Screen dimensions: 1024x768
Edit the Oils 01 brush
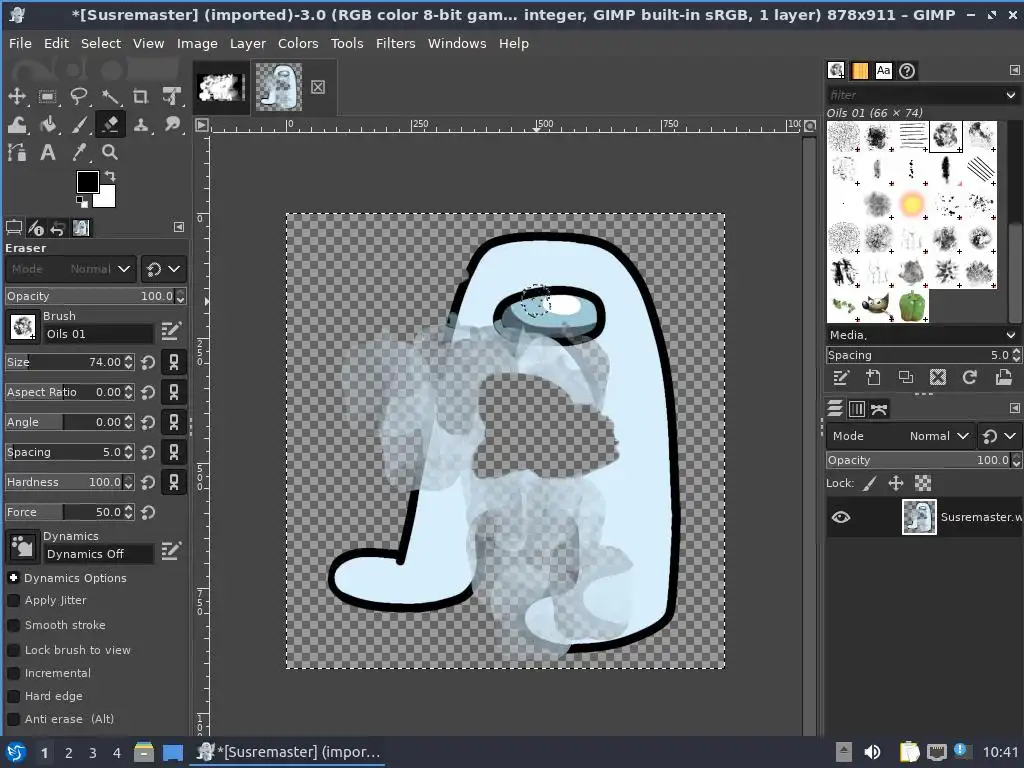tap(171, 331)
